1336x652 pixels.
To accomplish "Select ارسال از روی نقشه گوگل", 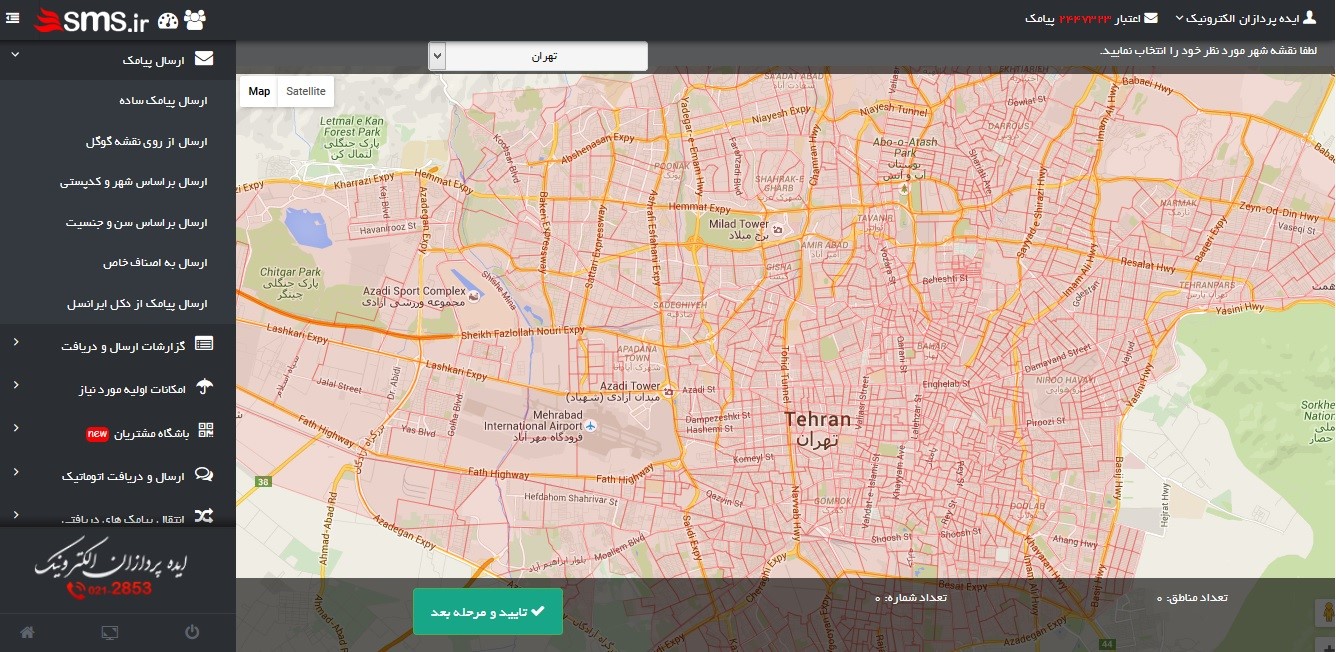I will (x=146, y=142).
